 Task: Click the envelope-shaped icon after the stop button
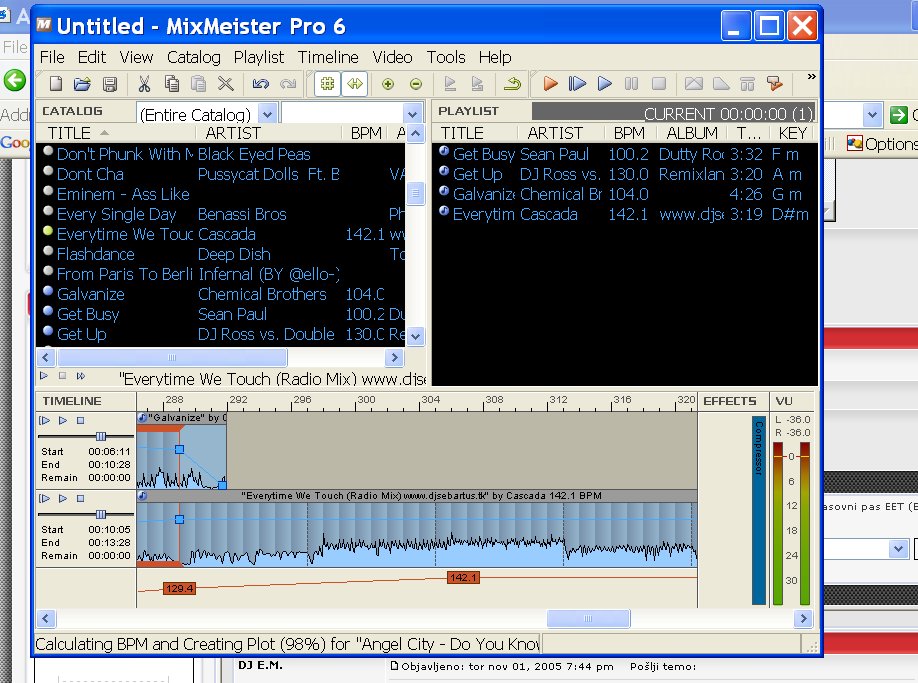[694, 84]
